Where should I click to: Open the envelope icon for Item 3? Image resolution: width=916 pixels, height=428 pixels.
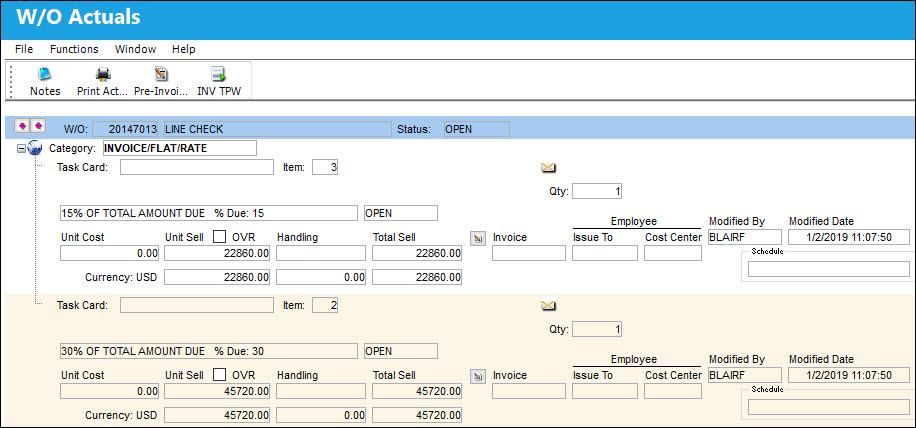coord(547,168)
